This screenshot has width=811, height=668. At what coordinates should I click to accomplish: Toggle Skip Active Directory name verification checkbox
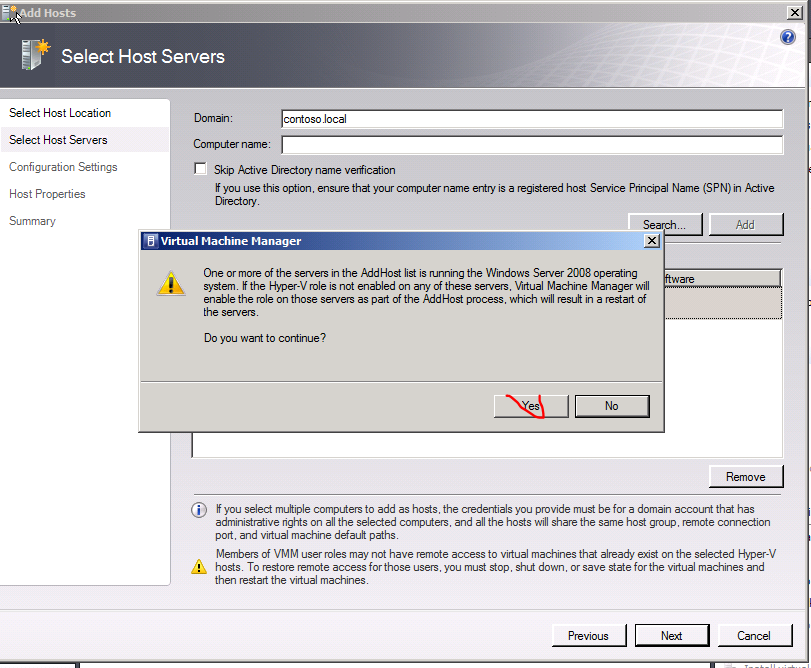(200, 169)
